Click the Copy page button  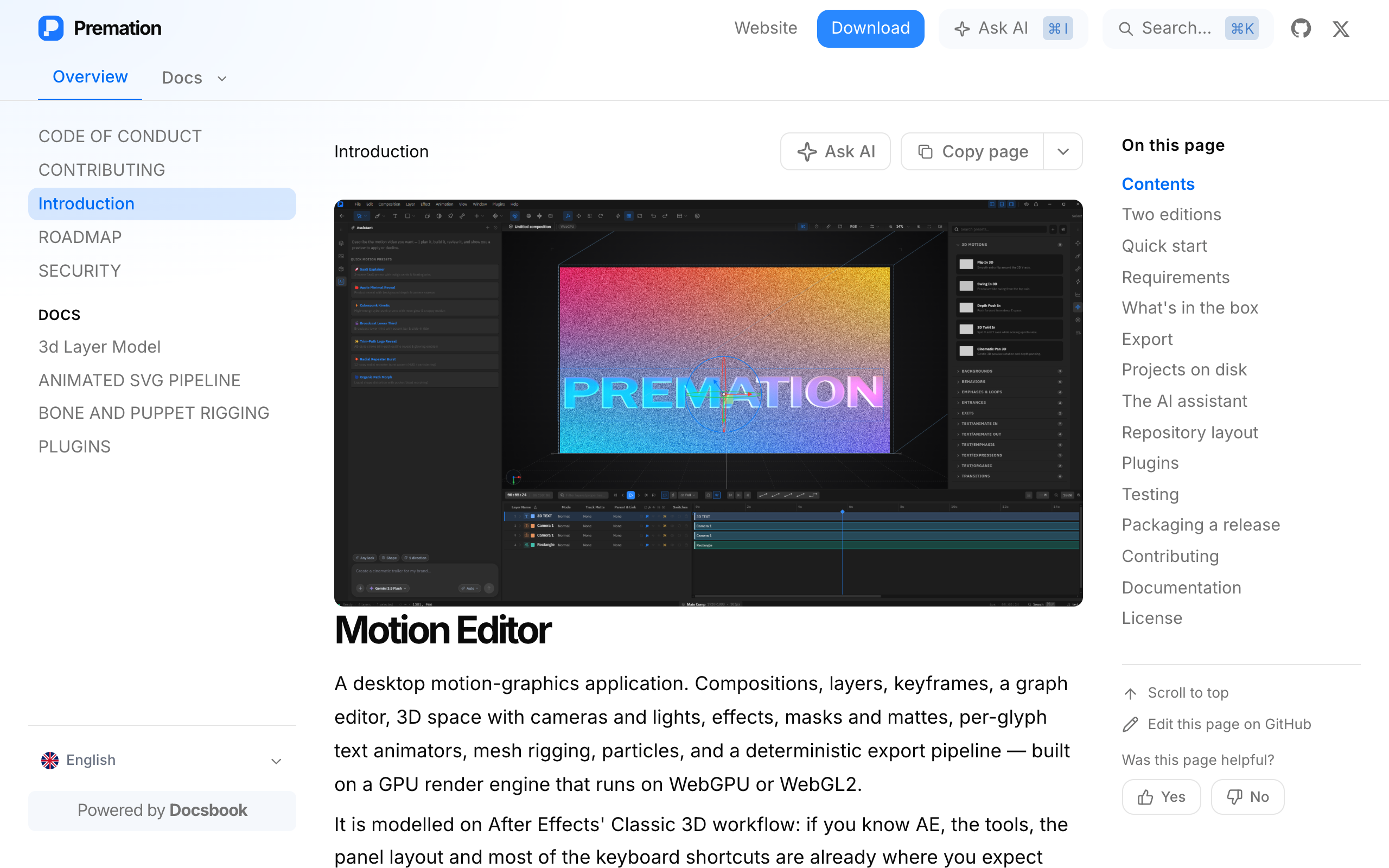(972, 151)
